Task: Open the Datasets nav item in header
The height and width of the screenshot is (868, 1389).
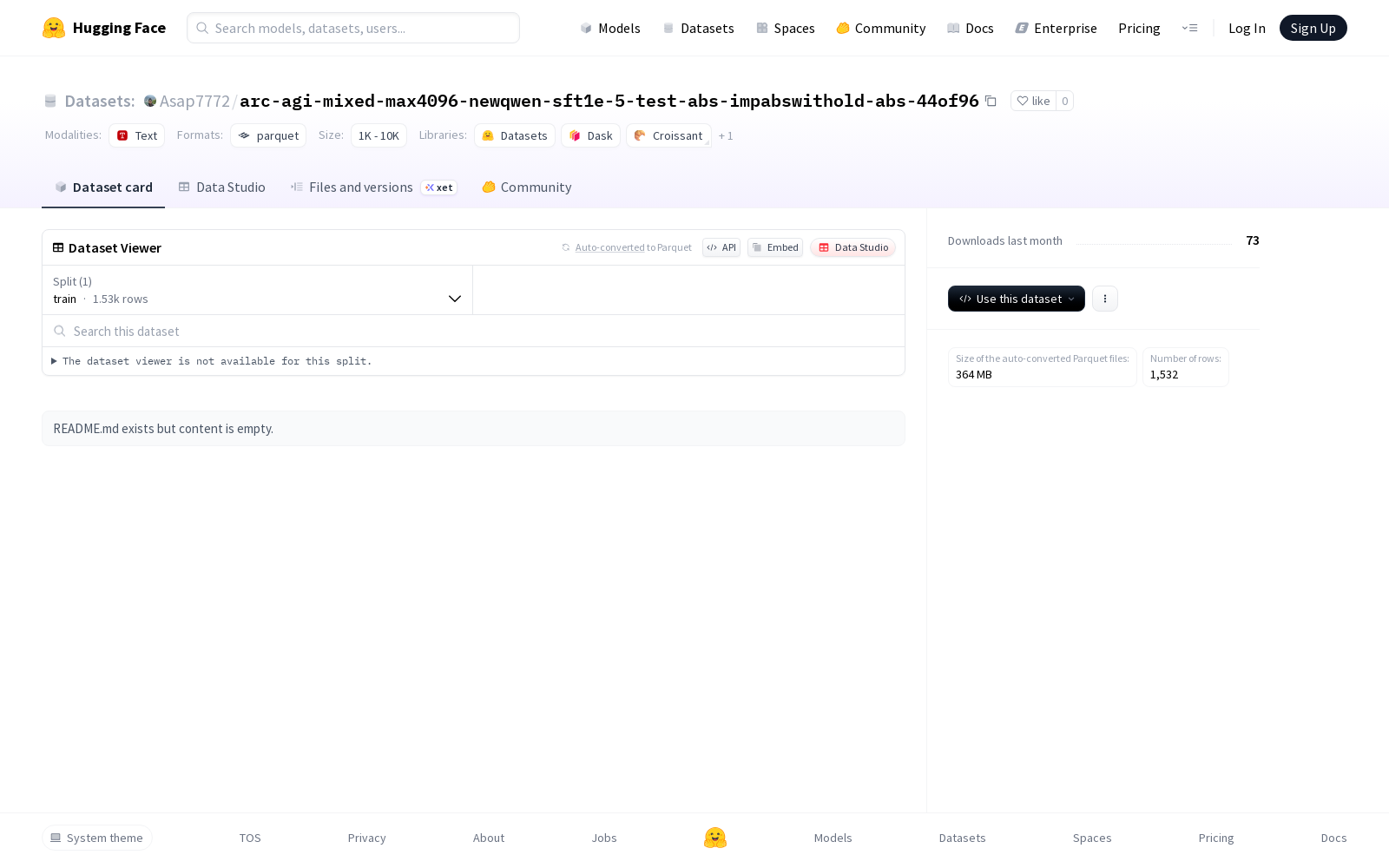Action: click(x=698, y=28)
